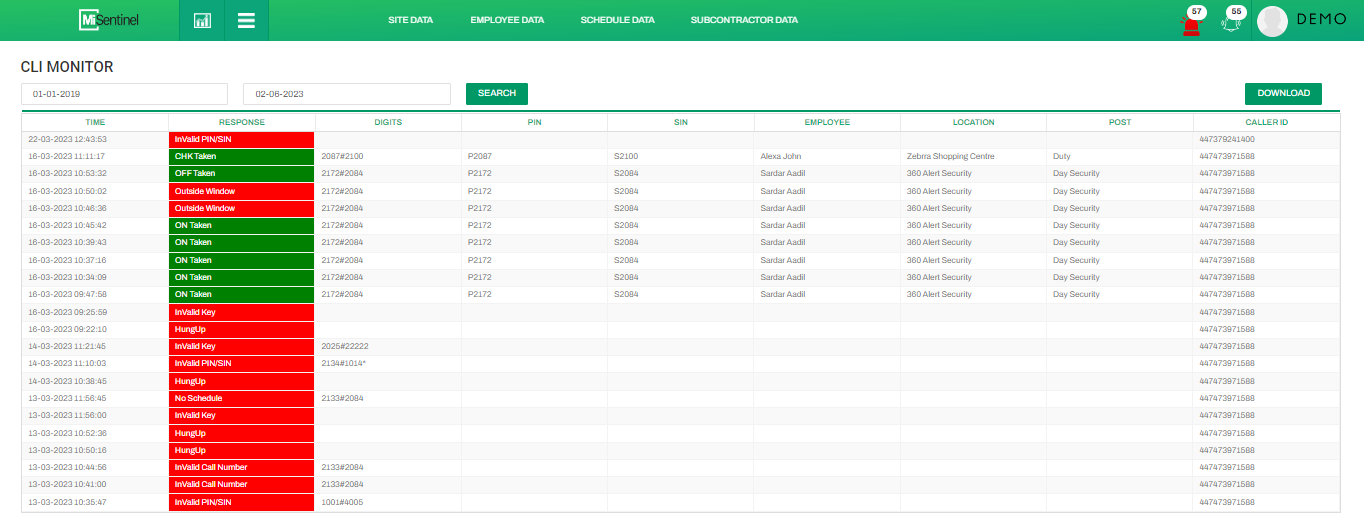Click the Caller ID column header
The image size is (1364, 519).
click(x=1266, y=122)
